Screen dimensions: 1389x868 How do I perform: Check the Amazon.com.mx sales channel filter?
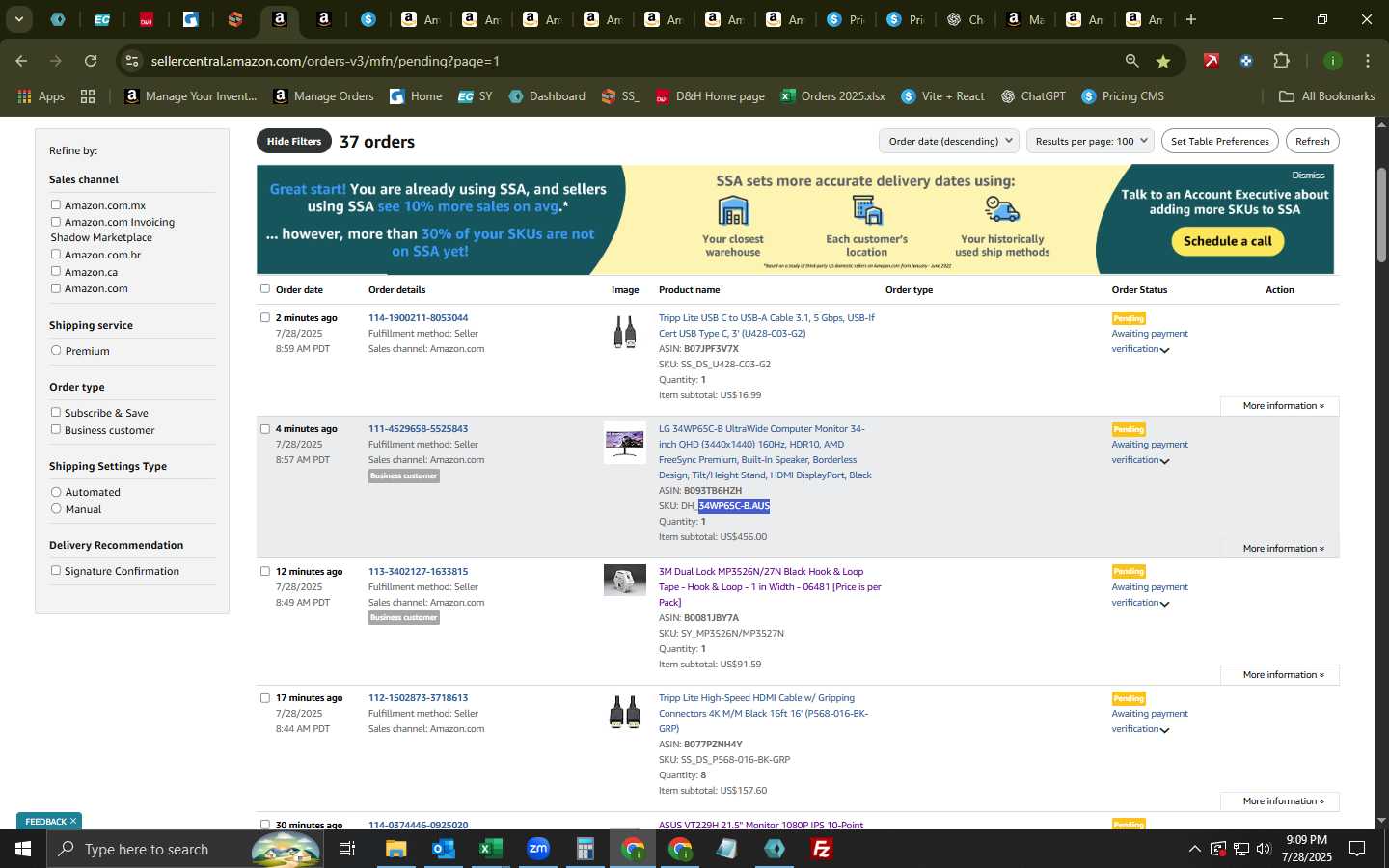(x=56, y=204)
